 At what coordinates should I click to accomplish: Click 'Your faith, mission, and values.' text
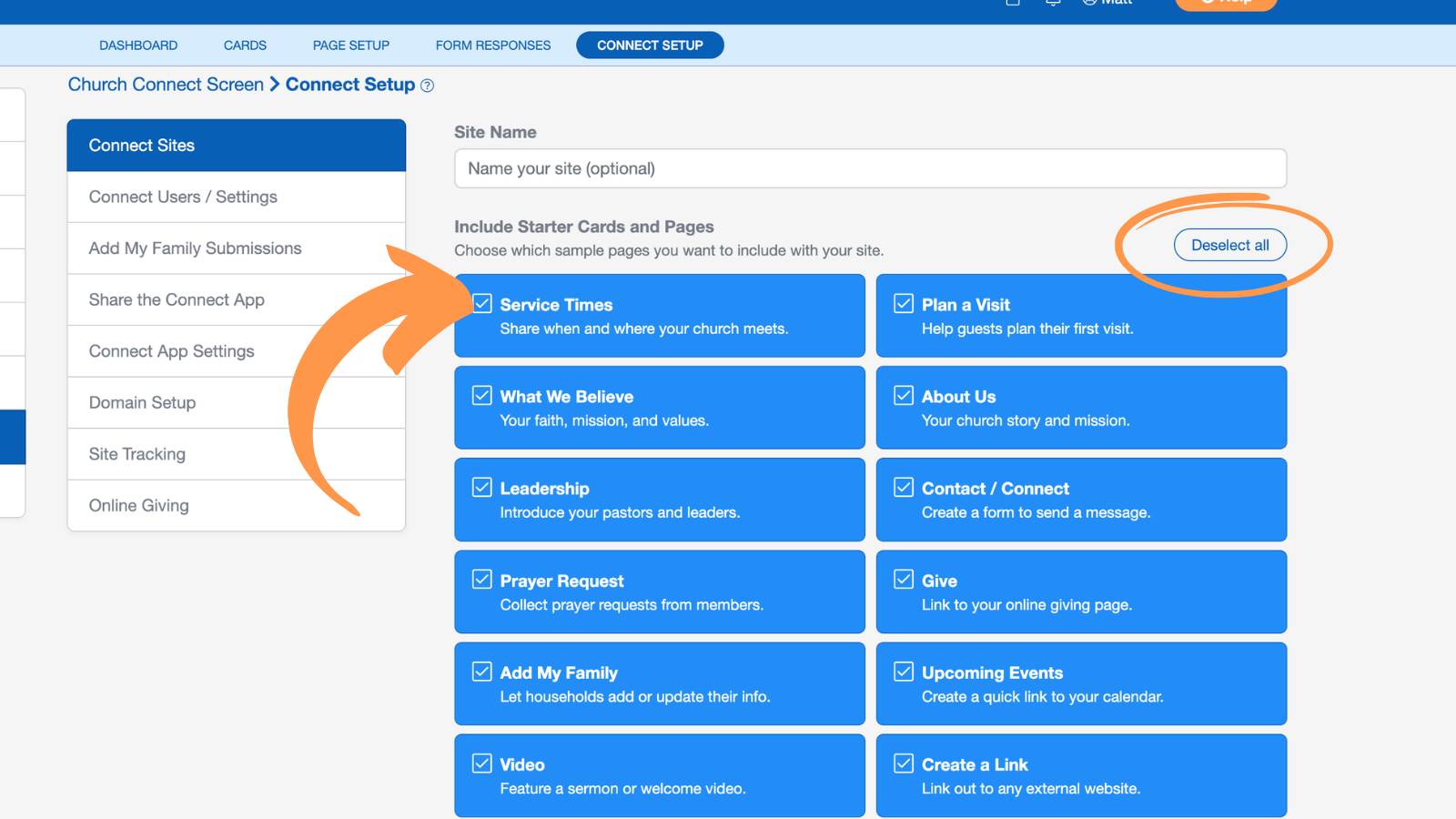pos(604,420)
